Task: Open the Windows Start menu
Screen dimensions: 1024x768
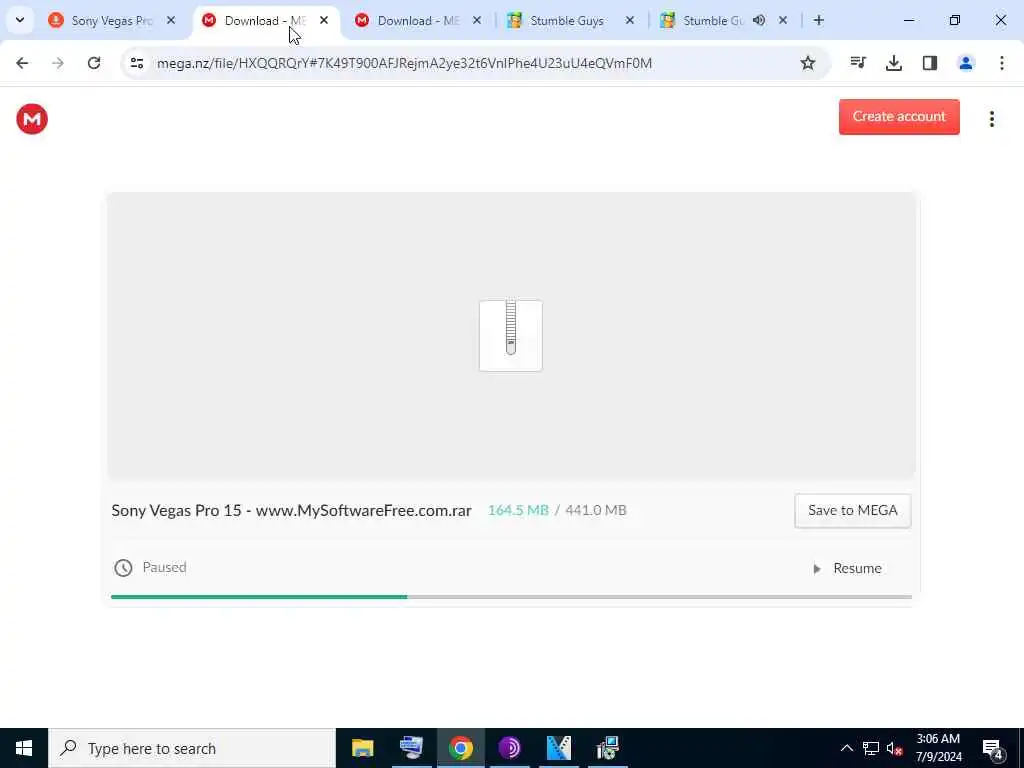Action: point(24,748)
